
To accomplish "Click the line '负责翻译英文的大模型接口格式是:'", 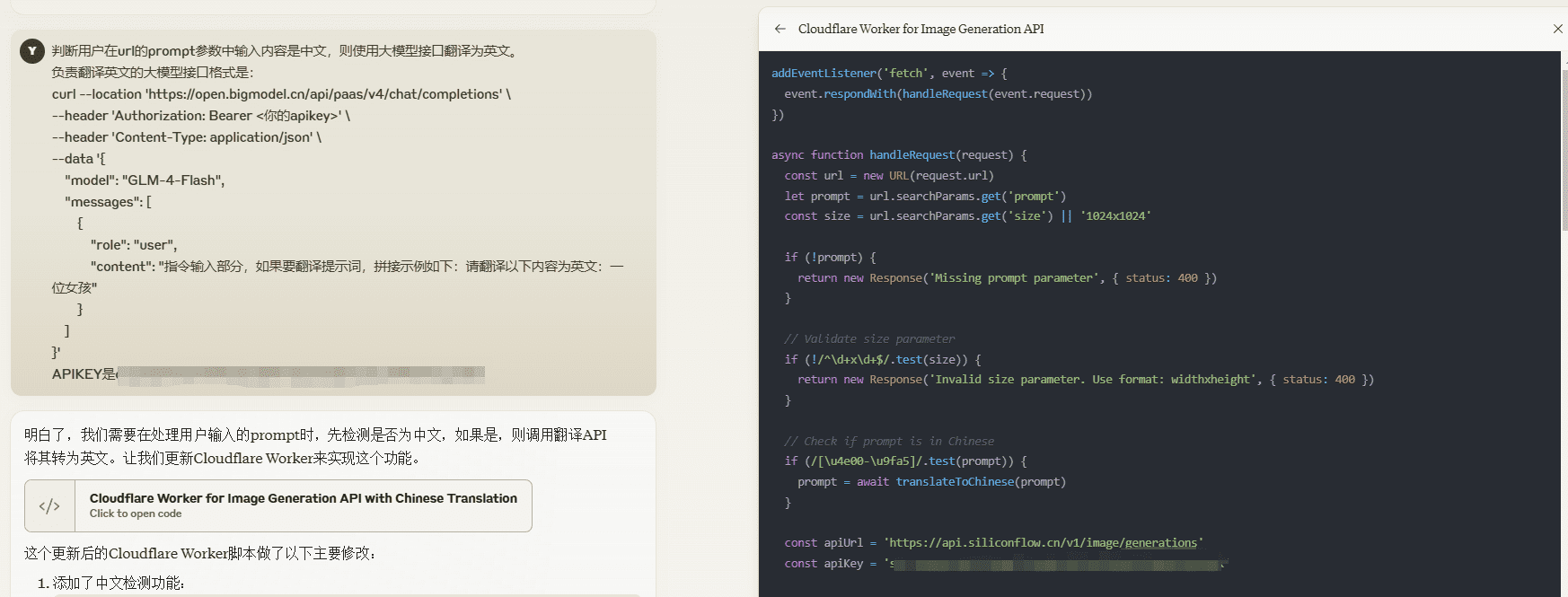I will click(153, 73).
